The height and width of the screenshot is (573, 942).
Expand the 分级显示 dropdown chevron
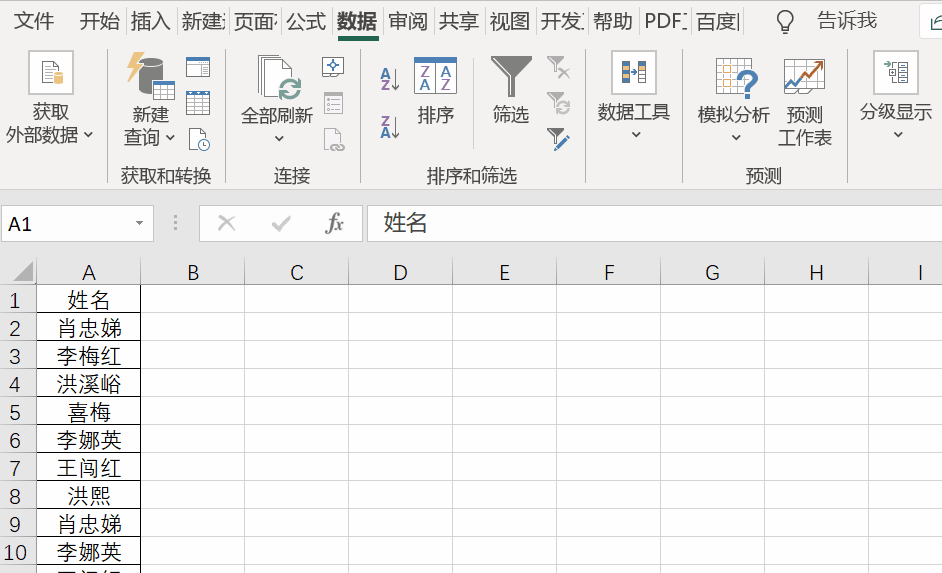[x=898, y=135]
